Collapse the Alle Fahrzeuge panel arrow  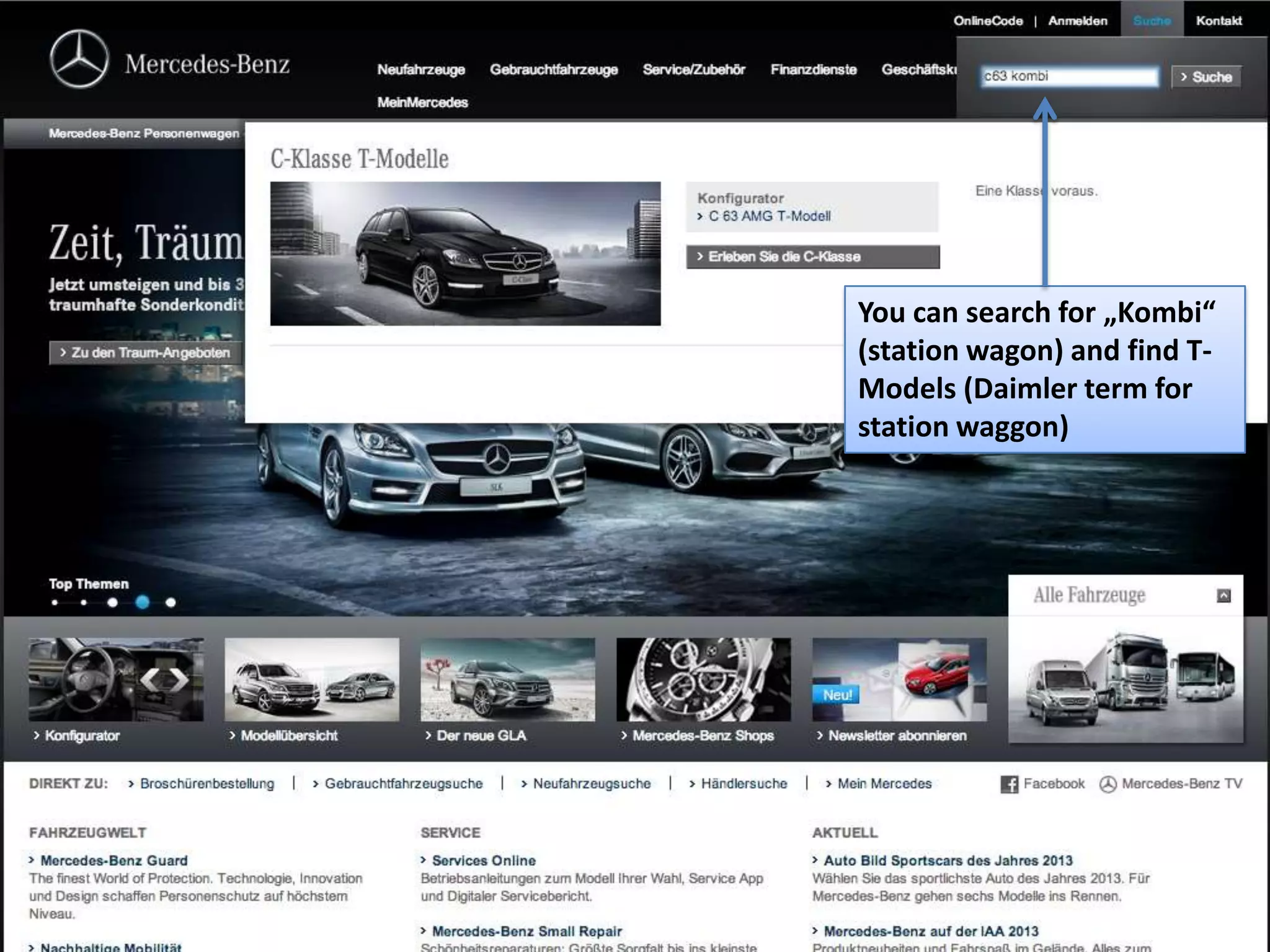point(1223,596)
